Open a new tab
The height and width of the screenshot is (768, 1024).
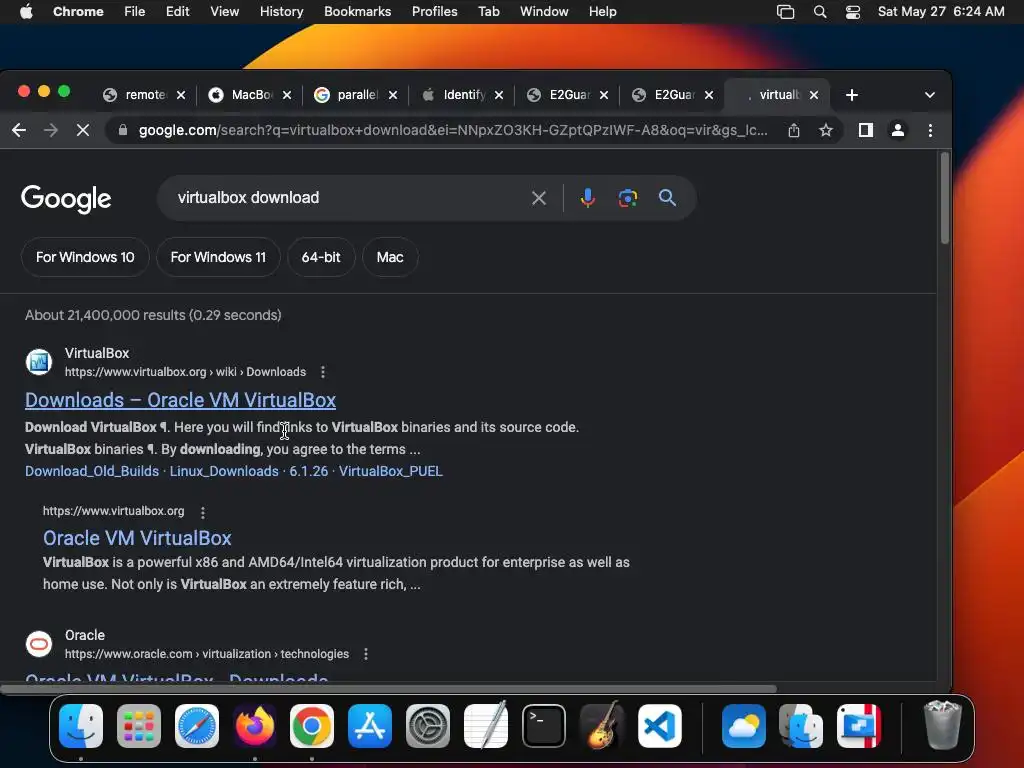tap(852, 95)
